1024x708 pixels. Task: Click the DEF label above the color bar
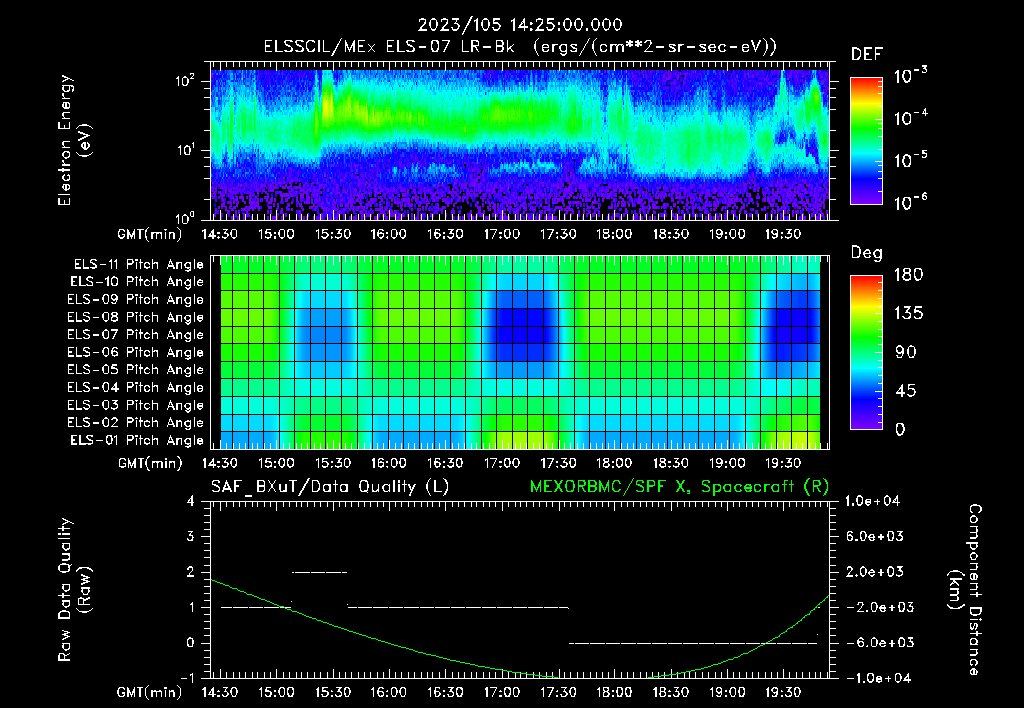pos(867,55)
